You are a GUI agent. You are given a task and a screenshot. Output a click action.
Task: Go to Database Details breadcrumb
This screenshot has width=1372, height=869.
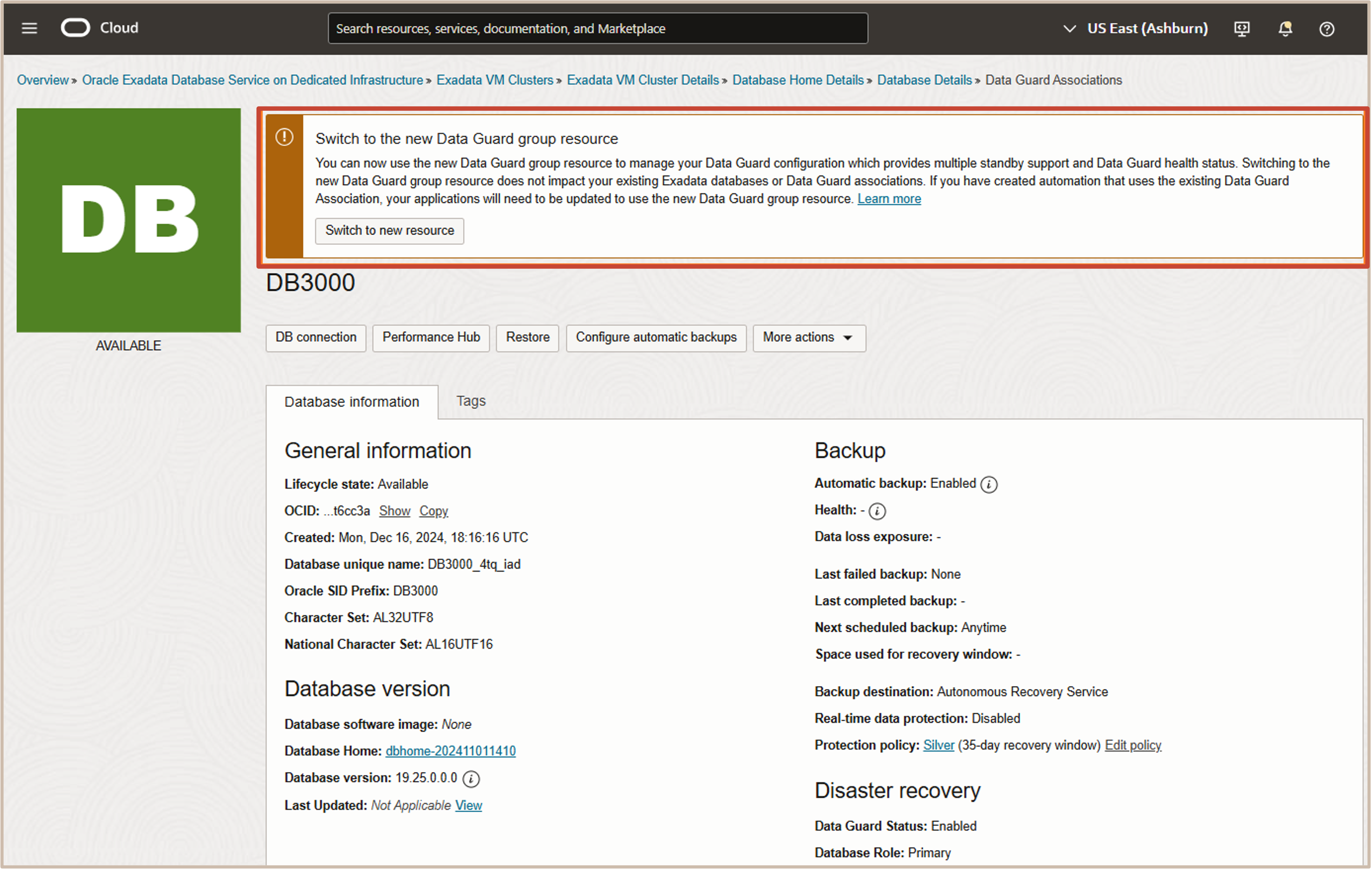[x=924, y=80]
